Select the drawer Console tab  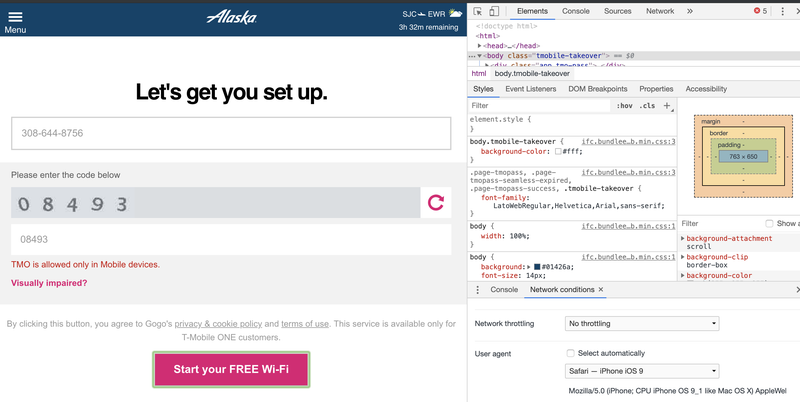point(504,289)
